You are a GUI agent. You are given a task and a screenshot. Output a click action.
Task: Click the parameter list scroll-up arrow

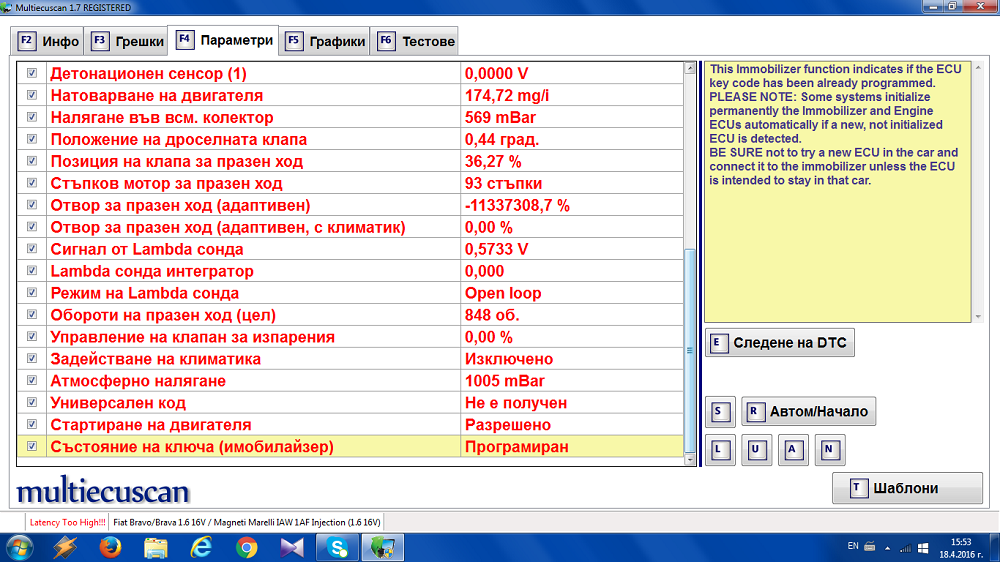[689, 70]
